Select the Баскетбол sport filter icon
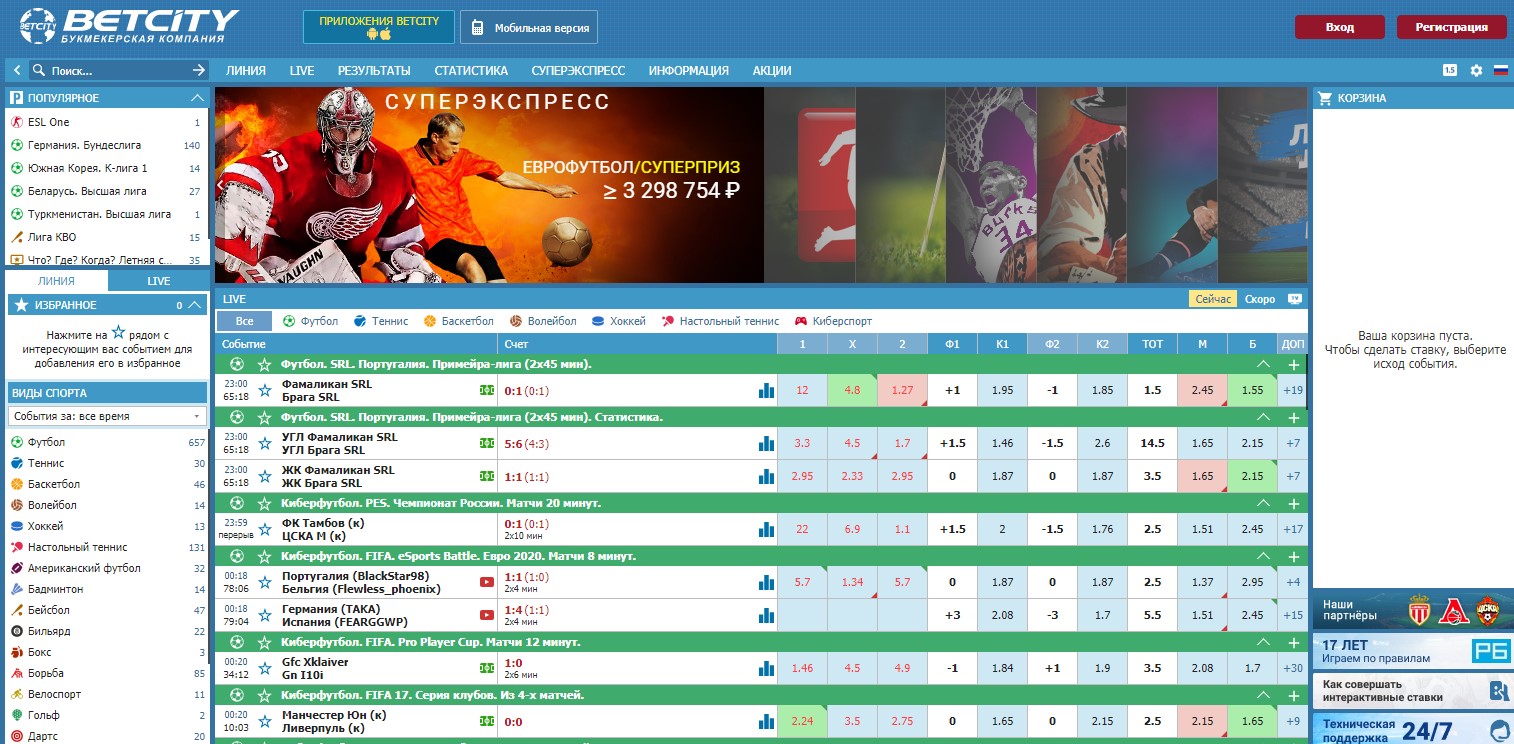 [x=428, y=321]
